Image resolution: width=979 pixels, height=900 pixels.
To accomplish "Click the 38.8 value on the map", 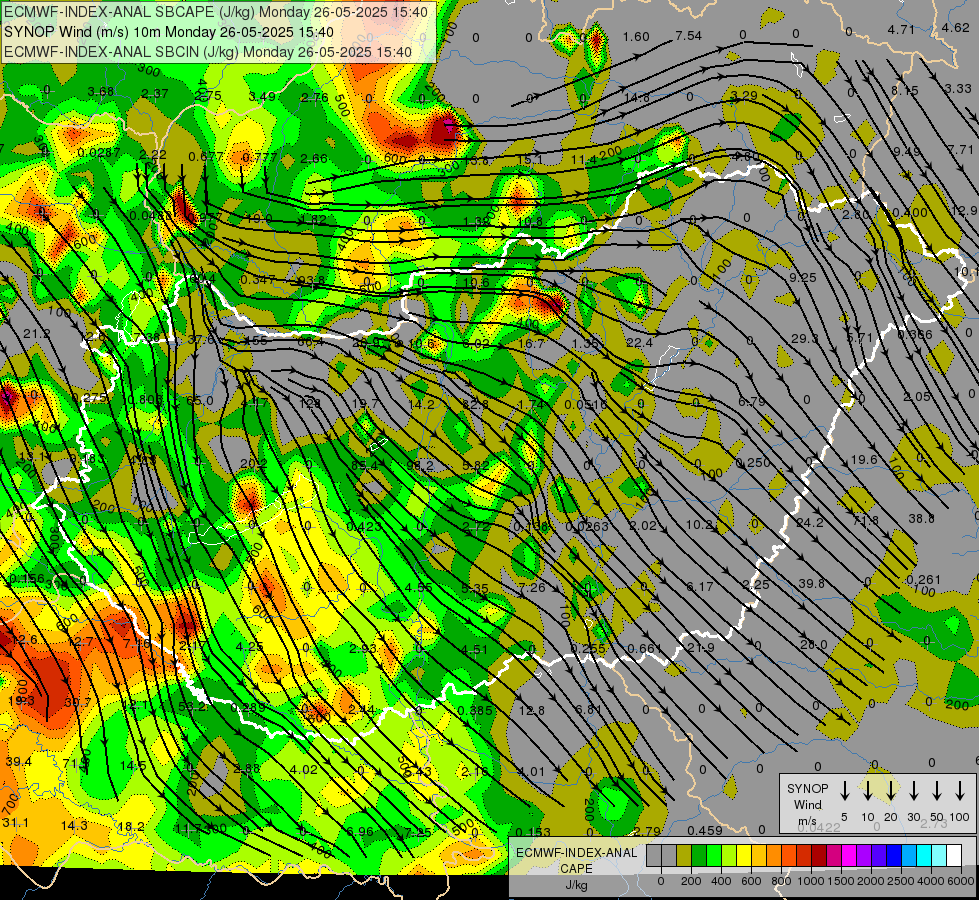I will (922, 518).
